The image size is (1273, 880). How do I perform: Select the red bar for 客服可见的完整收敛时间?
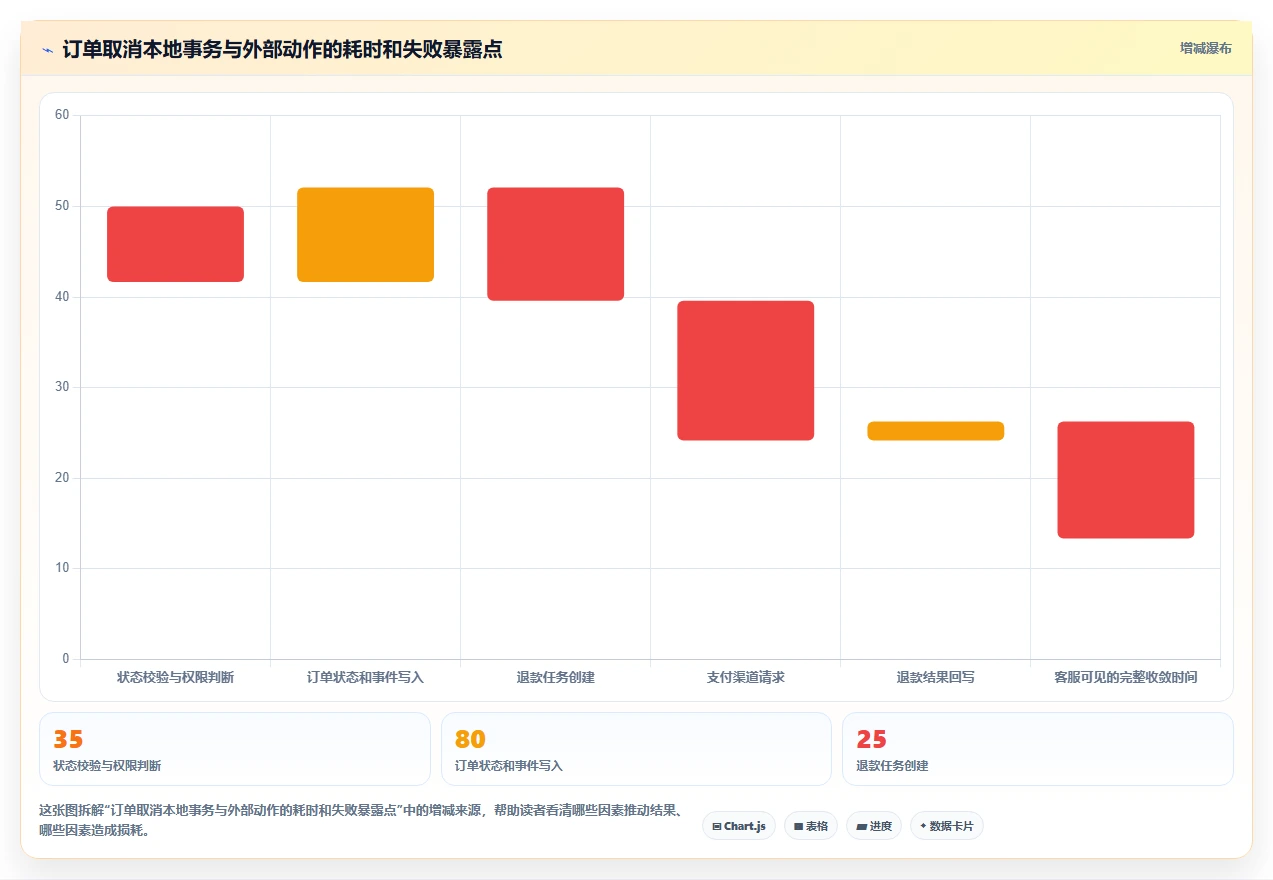[1125, 480]
